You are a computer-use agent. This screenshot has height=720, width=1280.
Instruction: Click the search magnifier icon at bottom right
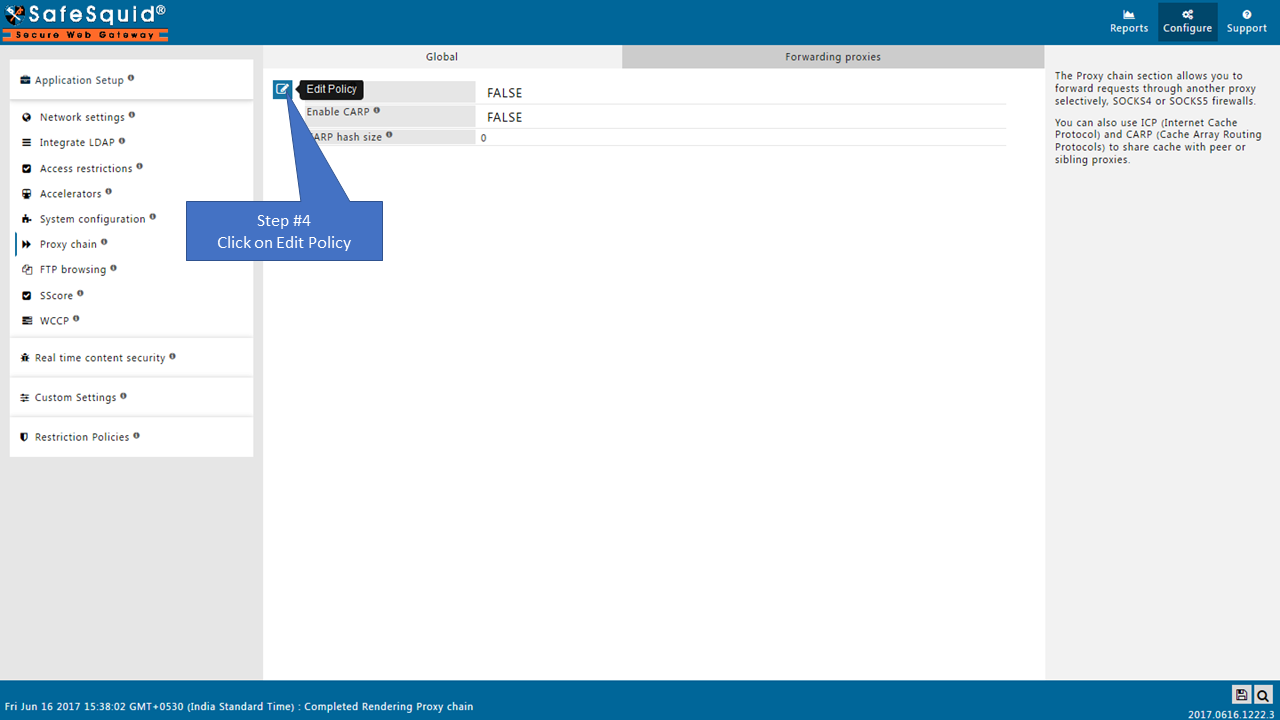pyautogui.click(x=1263, y=695)
